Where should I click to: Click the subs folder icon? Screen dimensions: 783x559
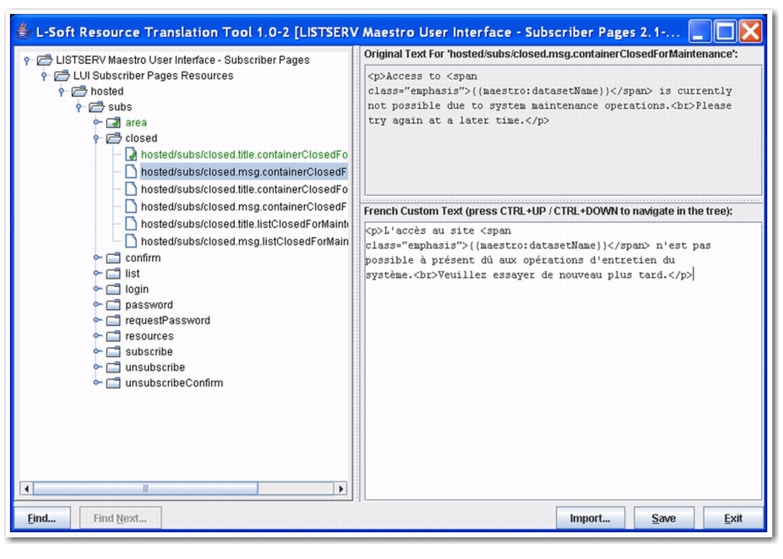[x=97, y=106]
